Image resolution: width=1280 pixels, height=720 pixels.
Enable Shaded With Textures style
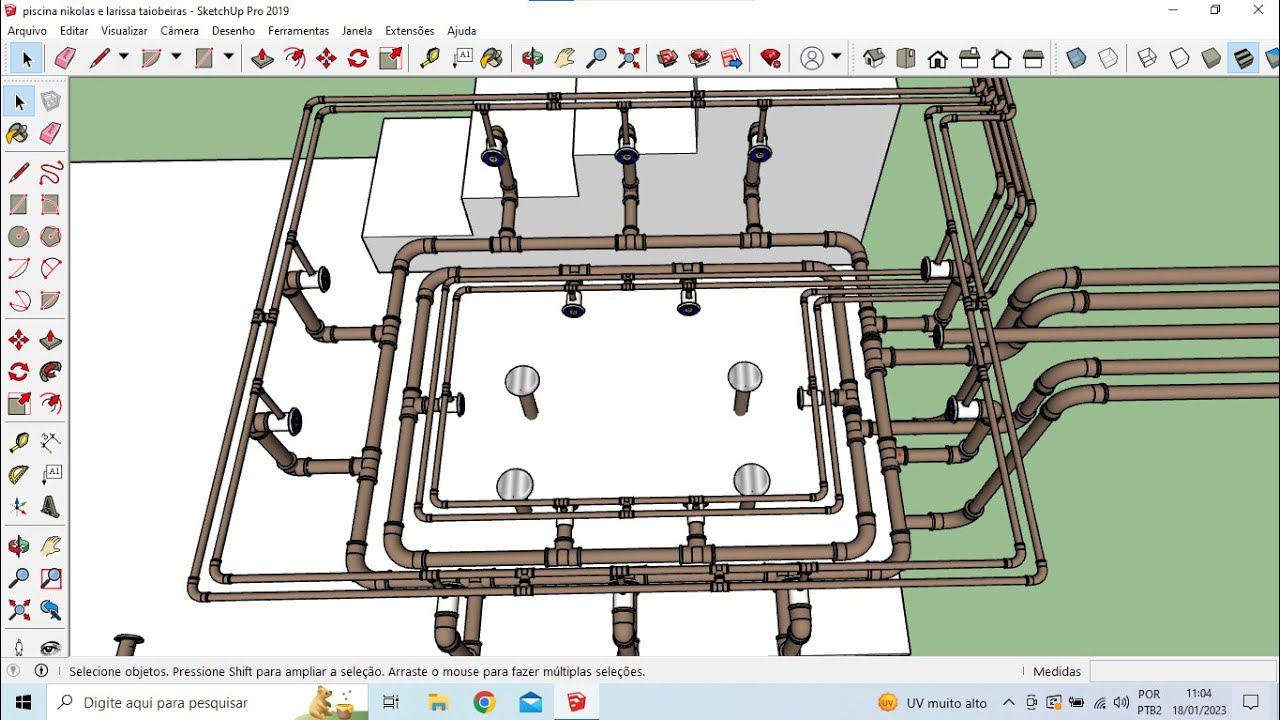pos(1244,58)
